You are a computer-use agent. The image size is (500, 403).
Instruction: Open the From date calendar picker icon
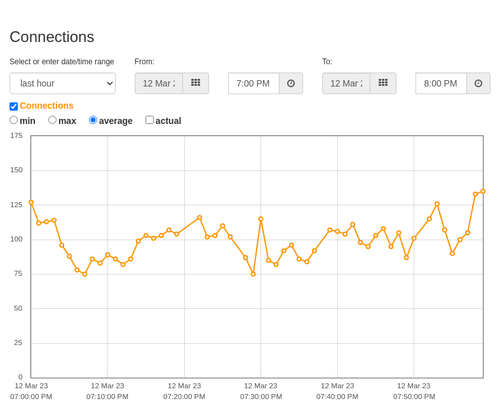point(196,83)
